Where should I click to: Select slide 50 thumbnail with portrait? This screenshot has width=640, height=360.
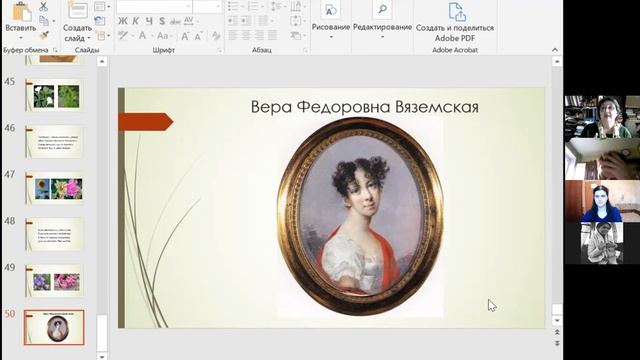point(54,327)
